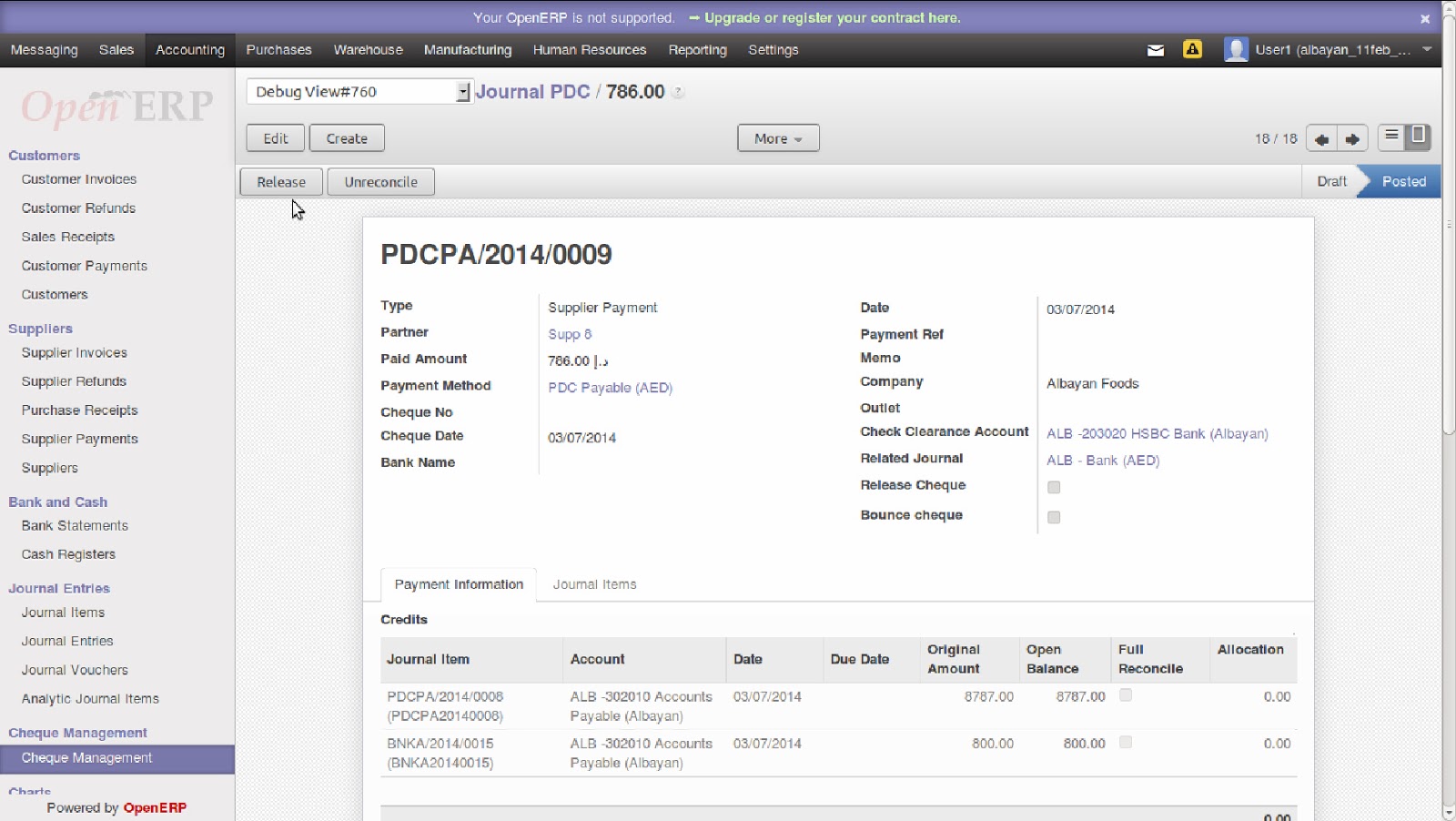Open ALB - Bank (AED) related journal link
The height and width of the screenshot is (821, 1456).
[x=1103, y=461]
